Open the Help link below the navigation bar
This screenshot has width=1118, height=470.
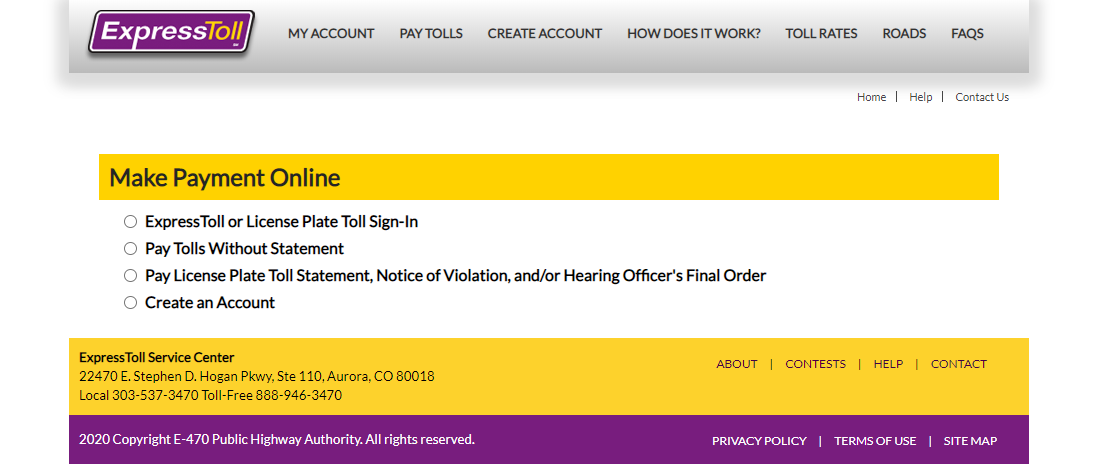pos(920,97)
